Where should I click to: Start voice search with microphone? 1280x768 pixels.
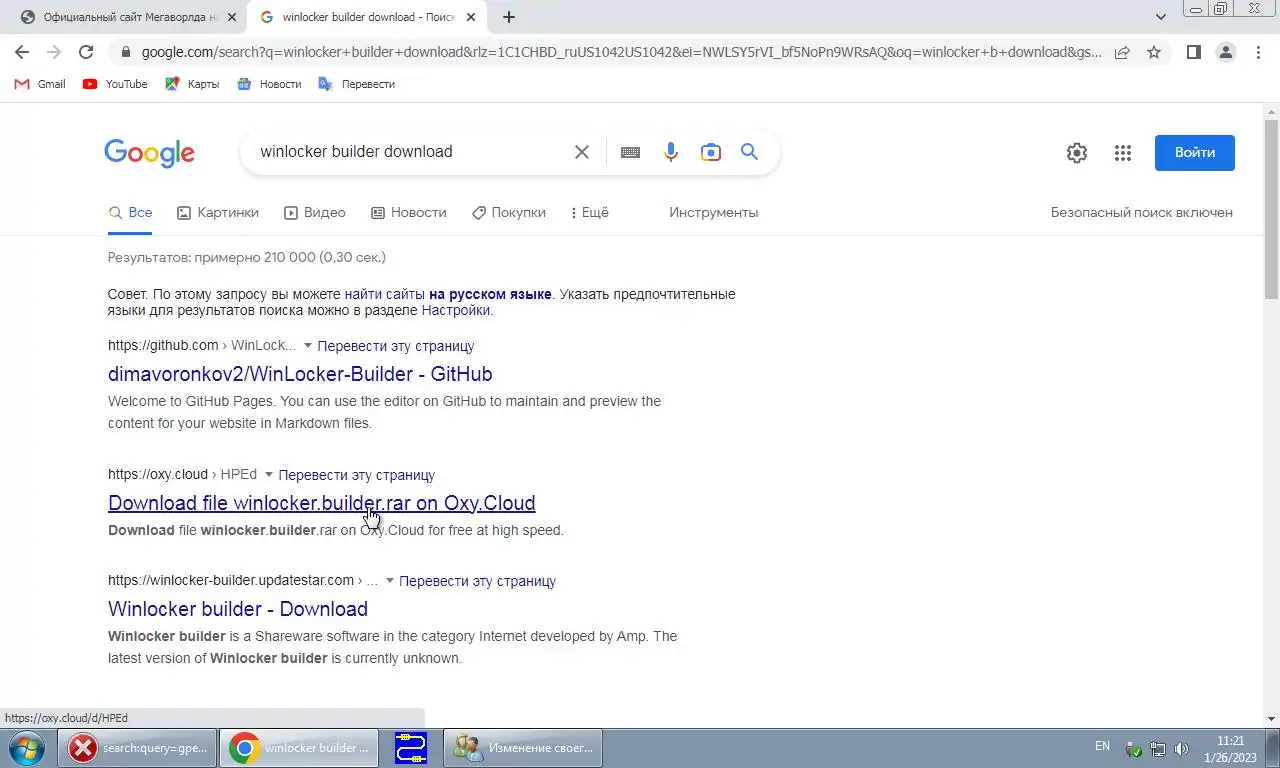click(671, 152)
